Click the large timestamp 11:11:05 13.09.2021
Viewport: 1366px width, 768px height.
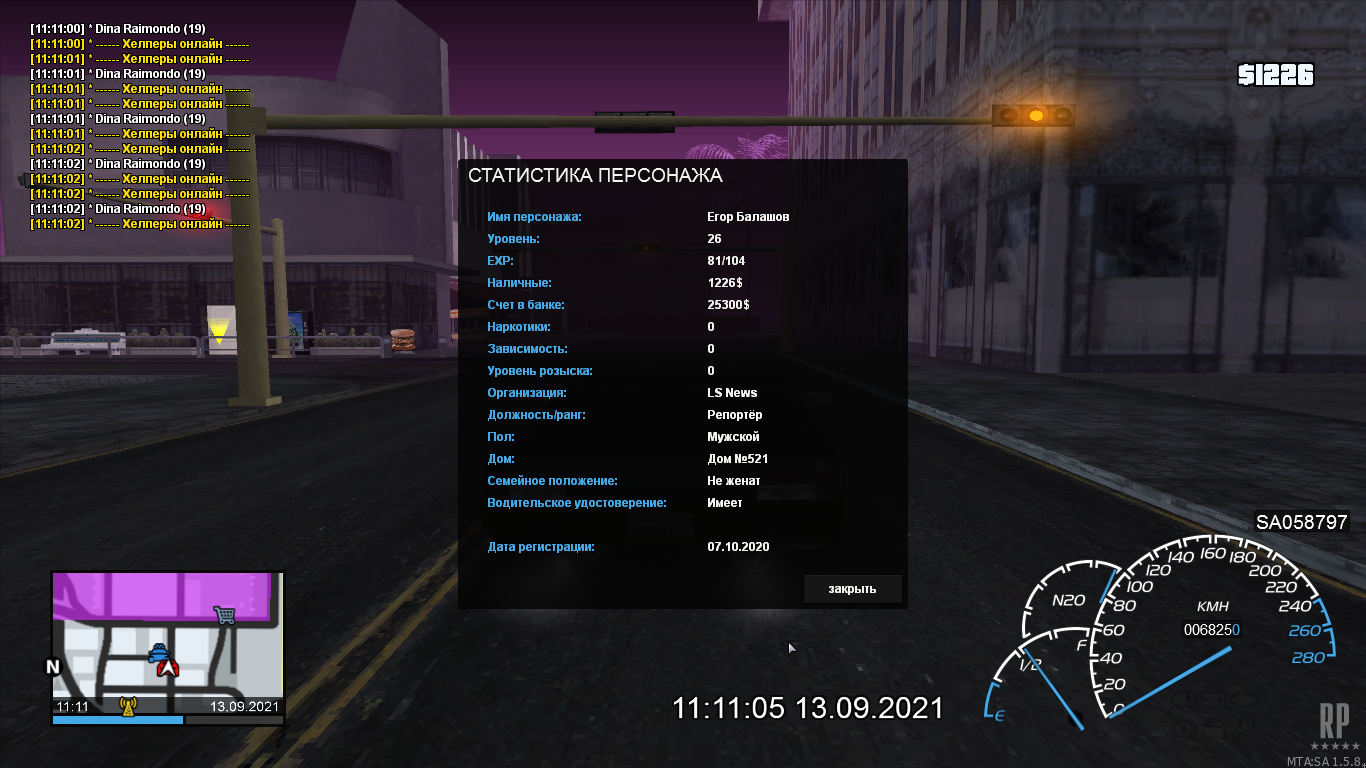[x=807, y=708]
